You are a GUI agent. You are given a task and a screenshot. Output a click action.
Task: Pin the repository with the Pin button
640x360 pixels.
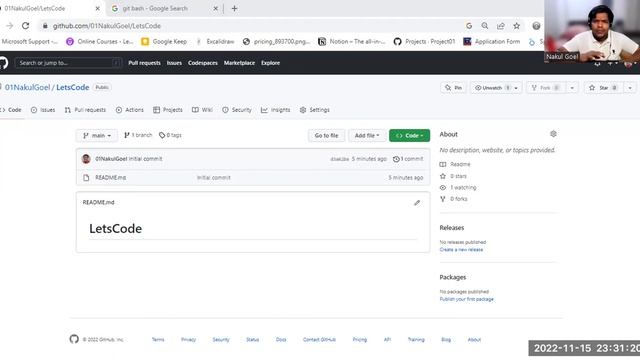[453, 88]
